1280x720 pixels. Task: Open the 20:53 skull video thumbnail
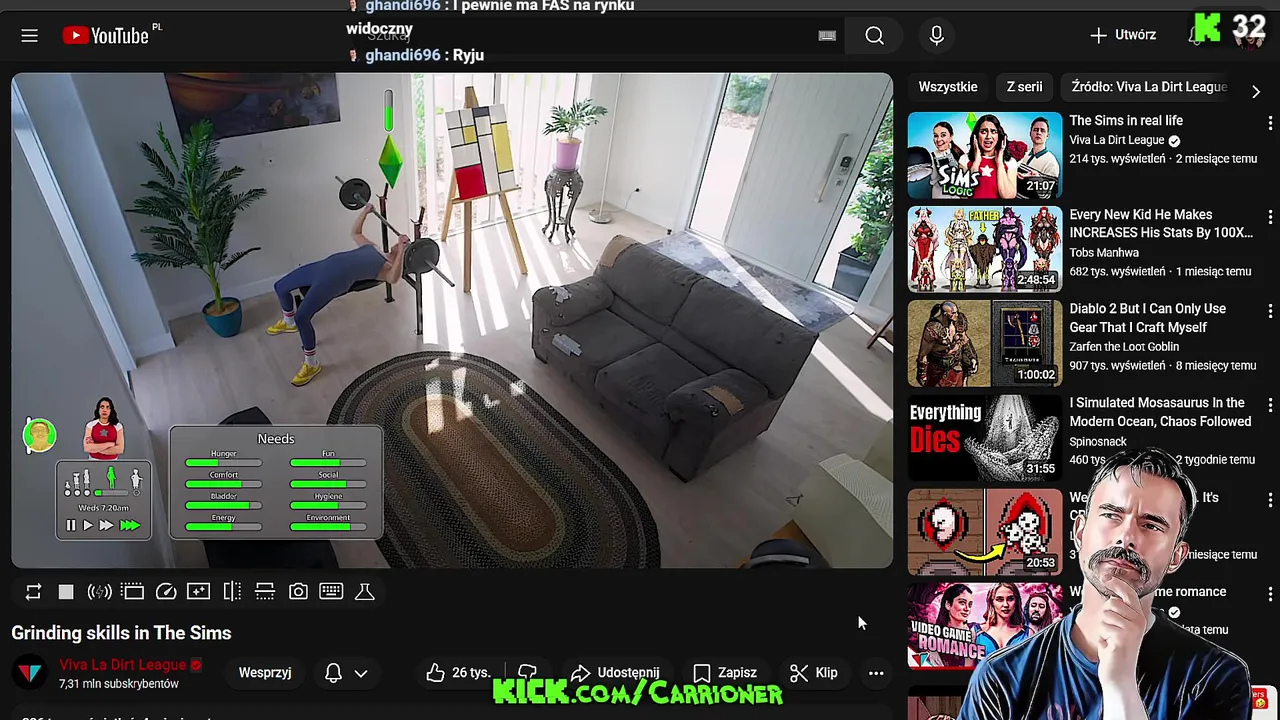(985, 531)
